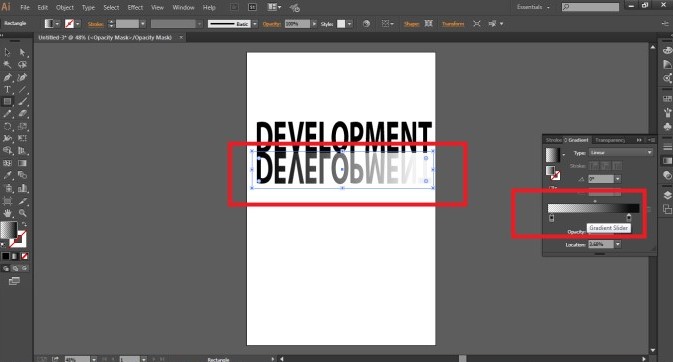Screen dimensions: 673x362
Task: Select the Artboard tool
Action: pyautogui.click(x=7, y=201)
